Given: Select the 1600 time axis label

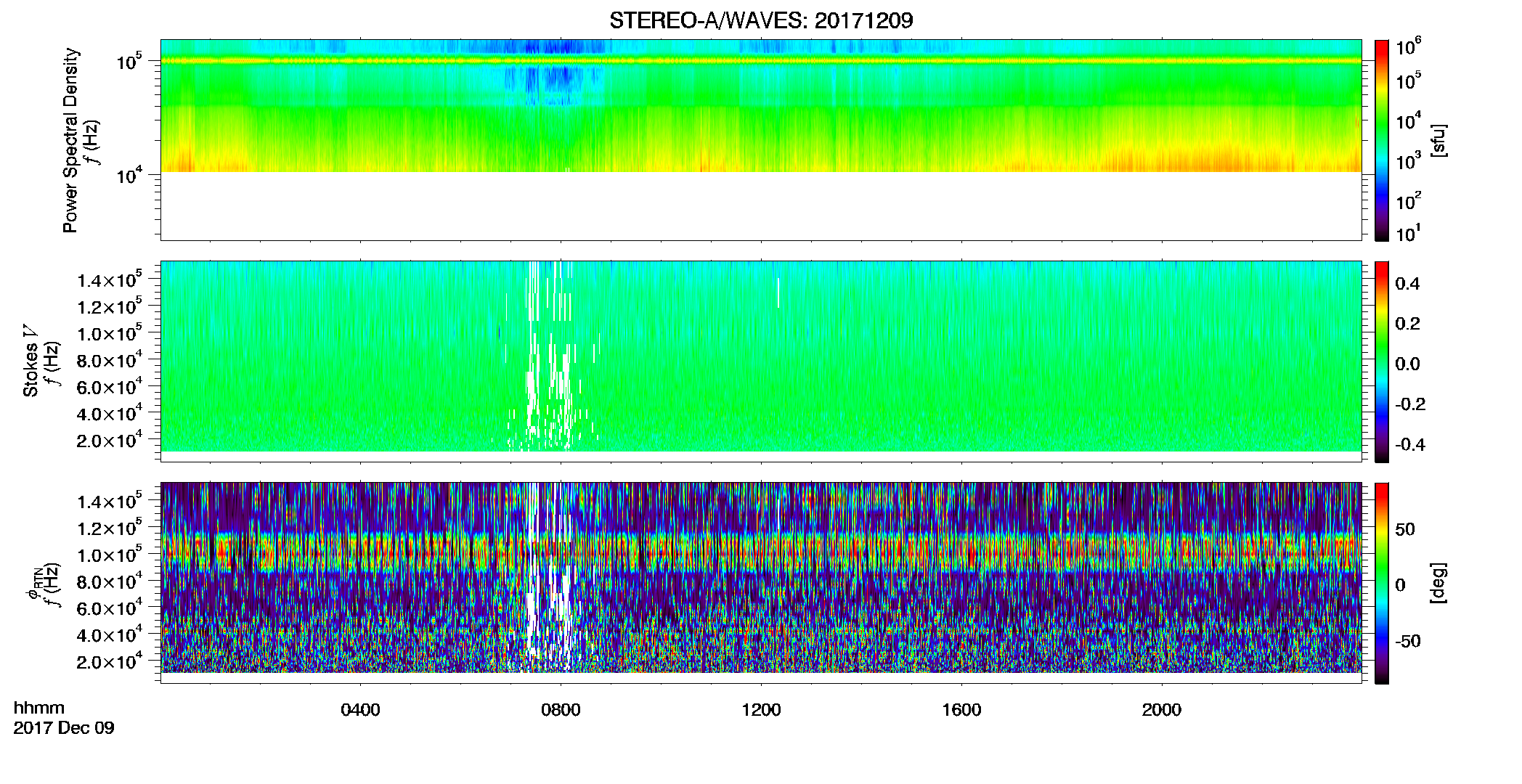Looking at the screenshot, I should (961, 710).
